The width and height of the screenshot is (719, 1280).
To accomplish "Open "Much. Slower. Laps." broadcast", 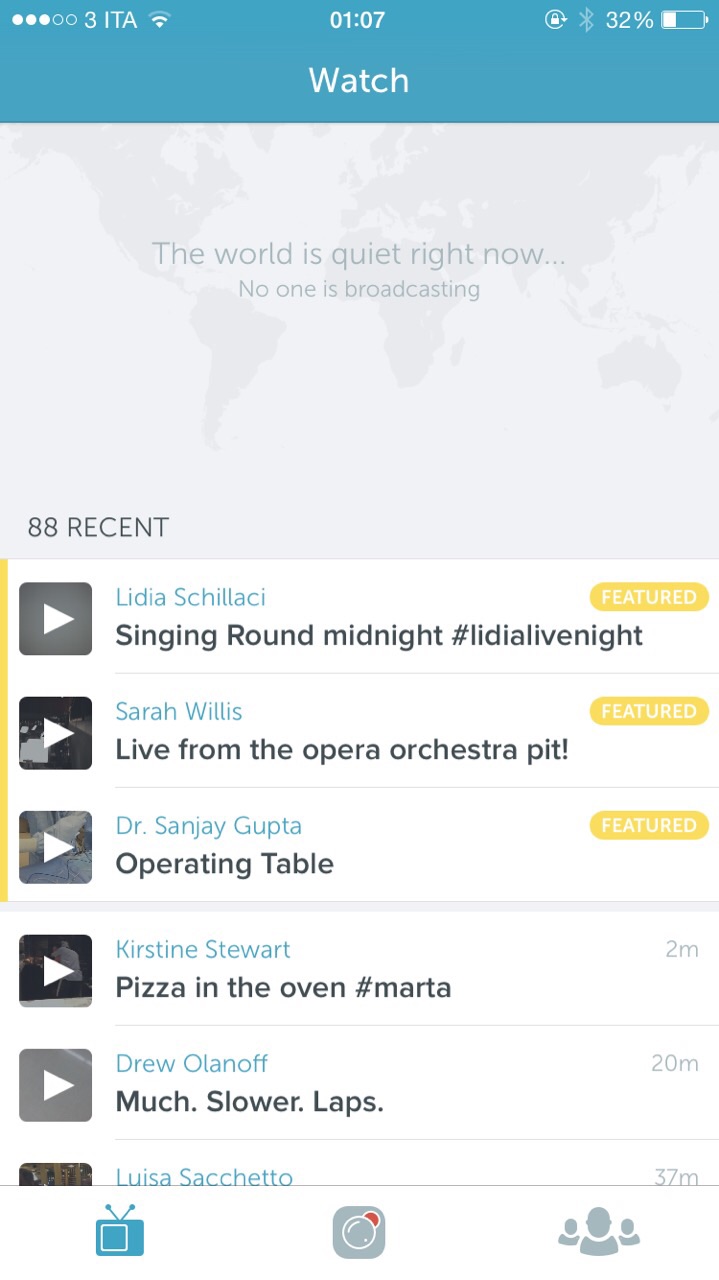I will (250, 1102).
